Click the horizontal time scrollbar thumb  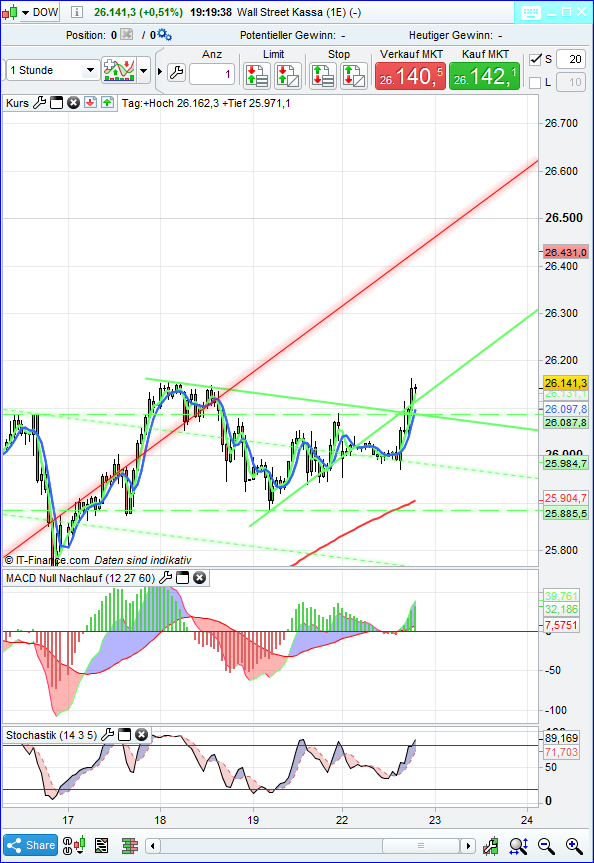421,845
